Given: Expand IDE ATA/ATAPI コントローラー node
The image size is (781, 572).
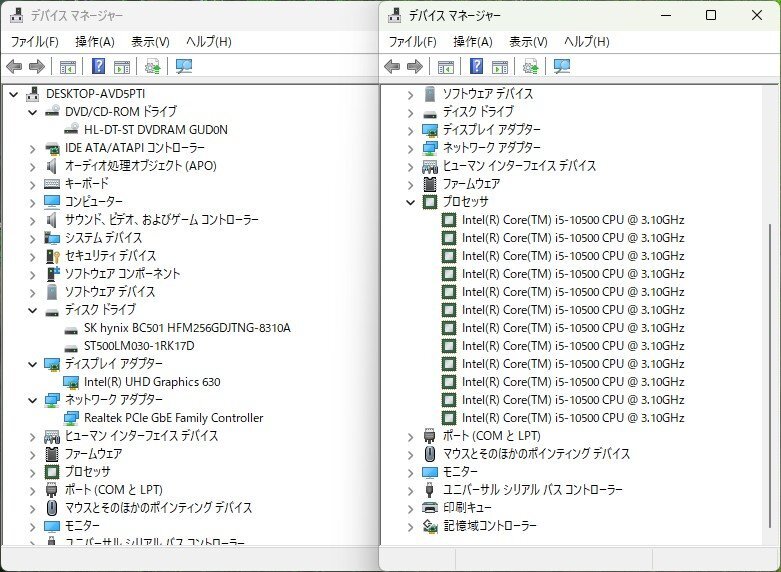Looking at the screenshot, I should tap(32, 148).
